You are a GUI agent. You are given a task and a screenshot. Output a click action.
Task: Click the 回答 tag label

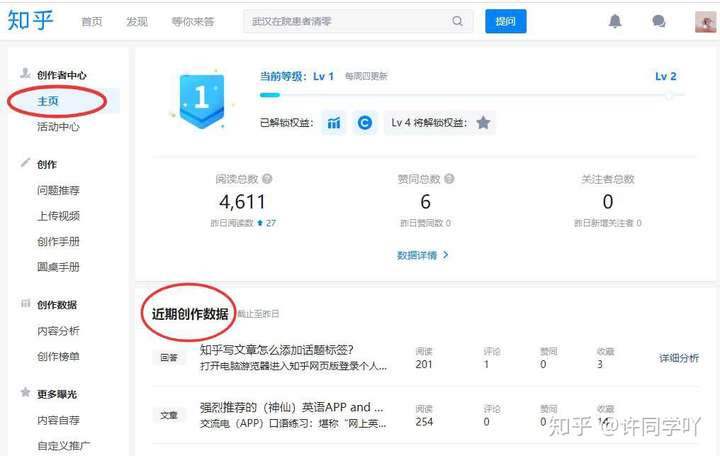[169, 358]
